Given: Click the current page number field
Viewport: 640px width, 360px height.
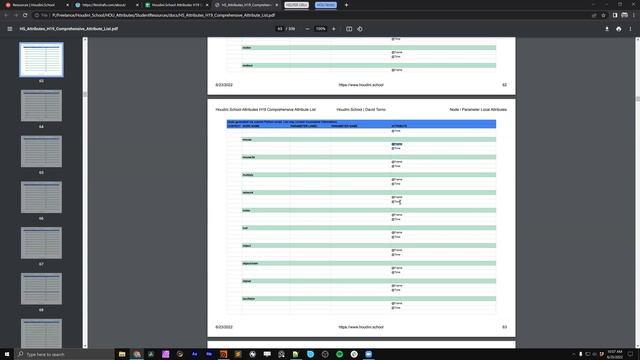Looking at the screenshot, I should coord(280,29).
